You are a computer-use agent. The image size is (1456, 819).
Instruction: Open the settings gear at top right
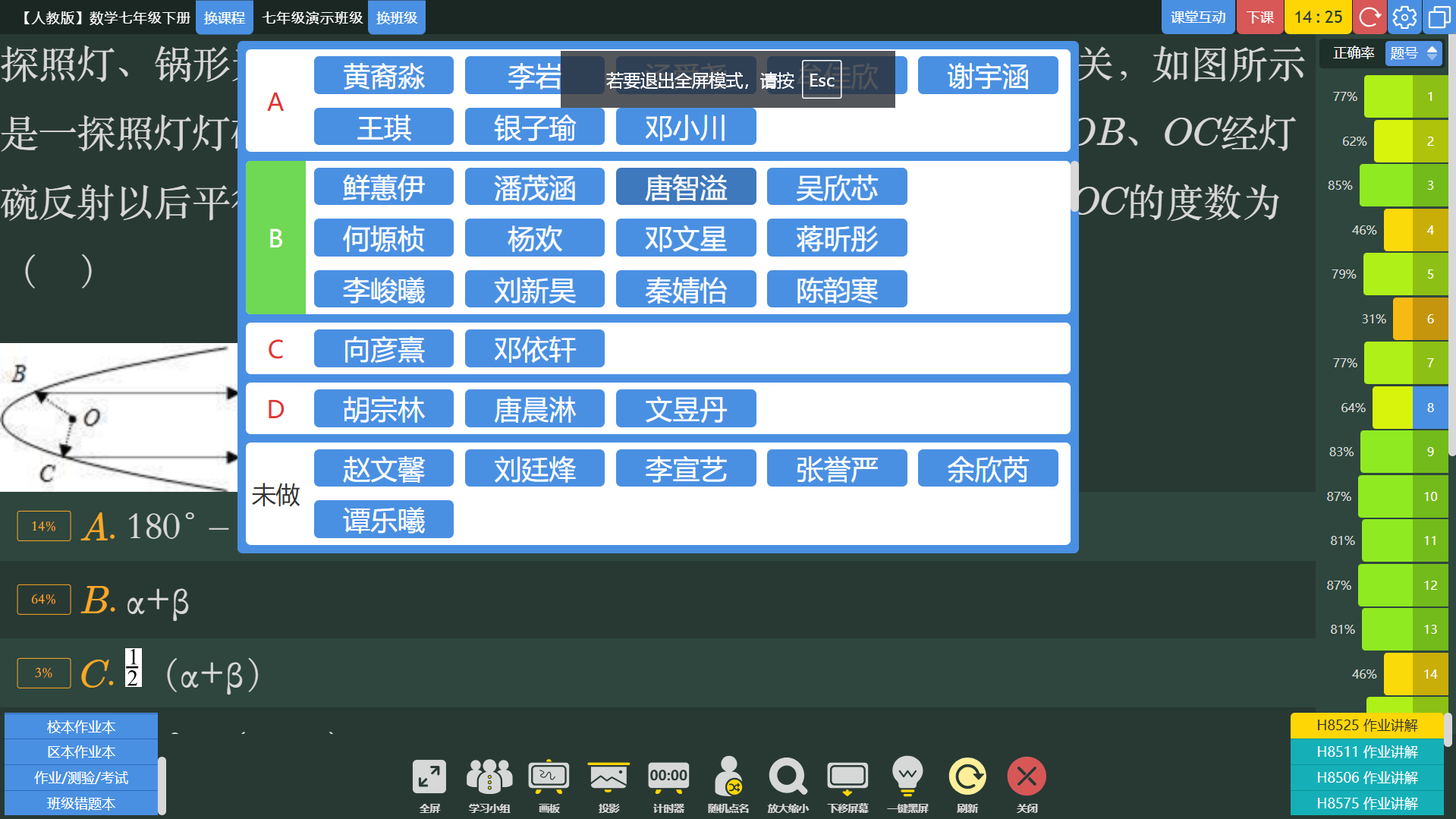pyautogui.click(x=1404, y=17)
